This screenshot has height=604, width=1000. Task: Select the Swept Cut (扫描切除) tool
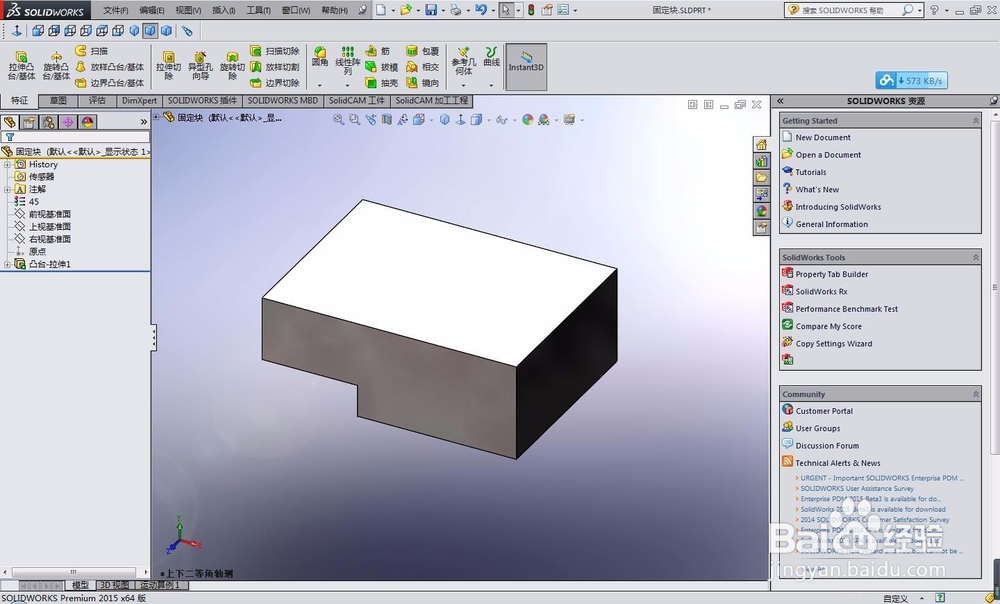point(275,51)
